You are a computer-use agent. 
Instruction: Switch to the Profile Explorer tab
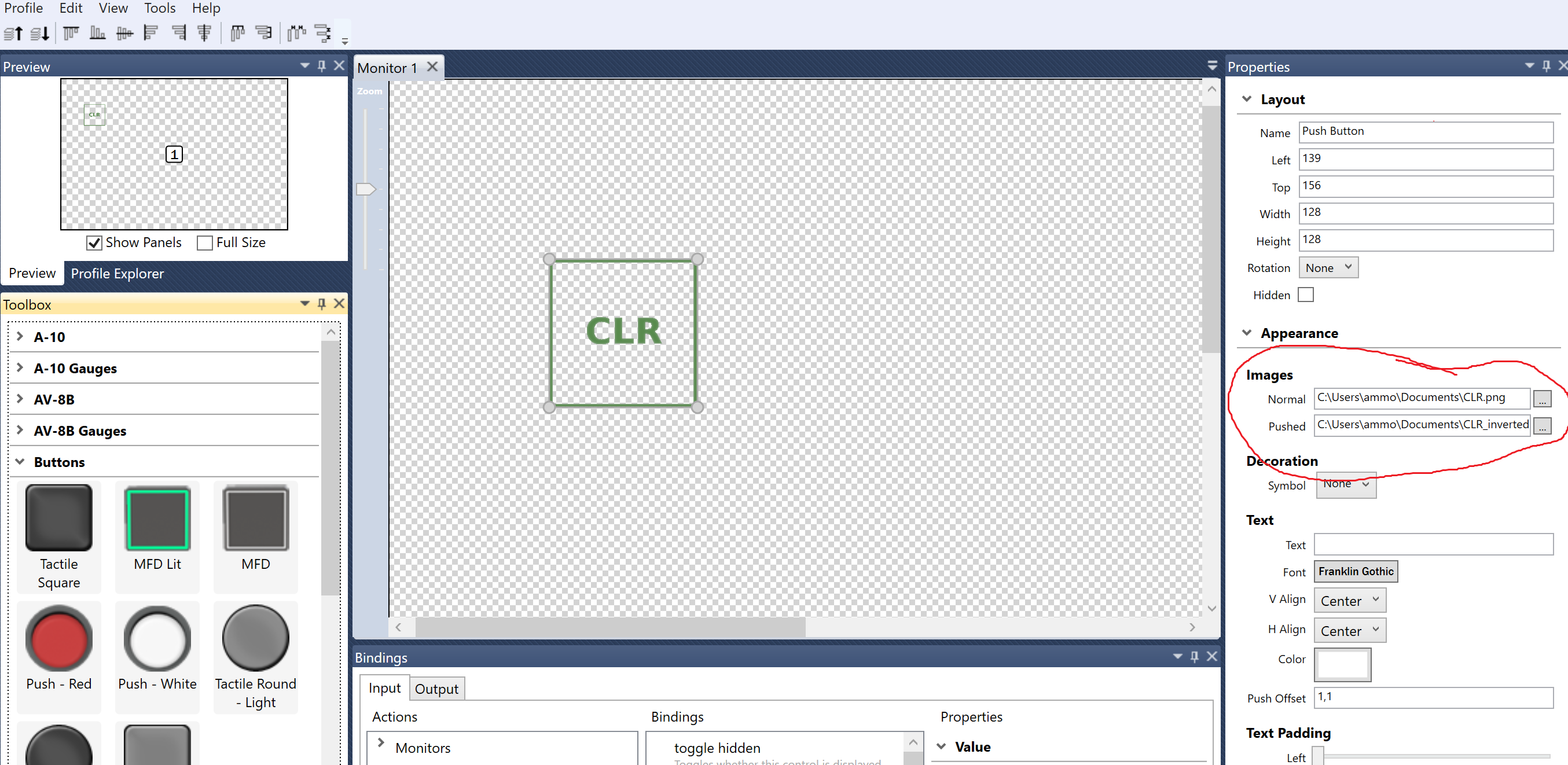117,273
